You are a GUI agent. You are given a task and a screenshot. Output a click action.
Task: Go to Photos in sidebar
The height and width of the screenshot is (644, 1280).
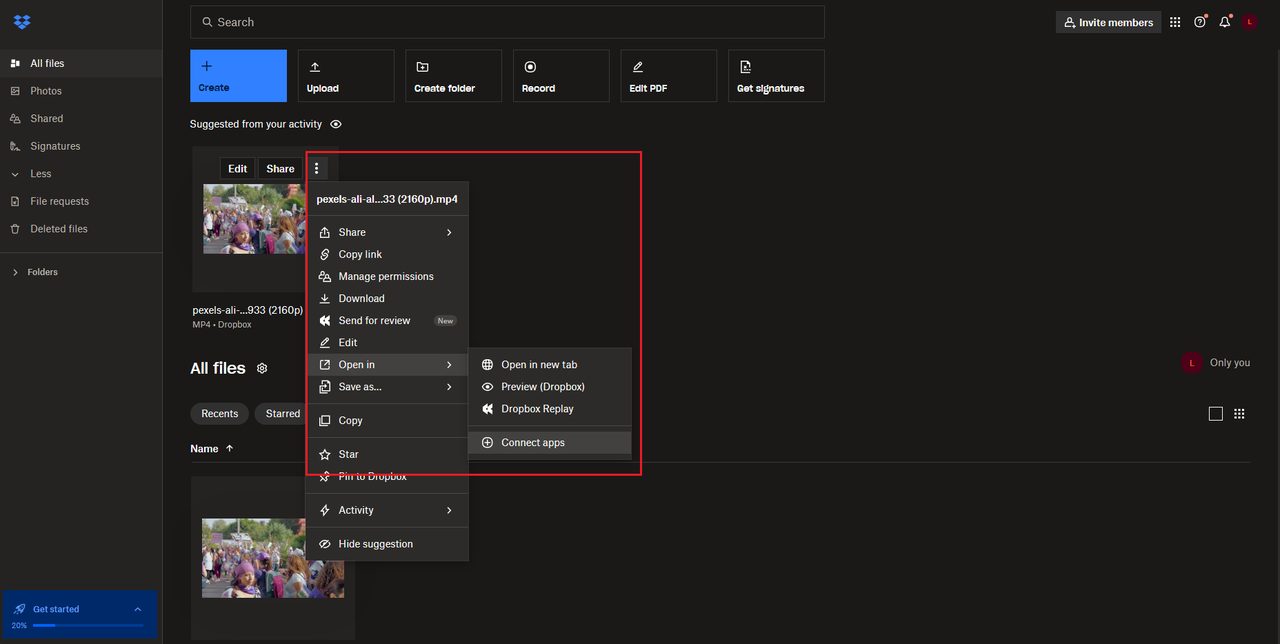pyautogui.click(x=81, y=91)
